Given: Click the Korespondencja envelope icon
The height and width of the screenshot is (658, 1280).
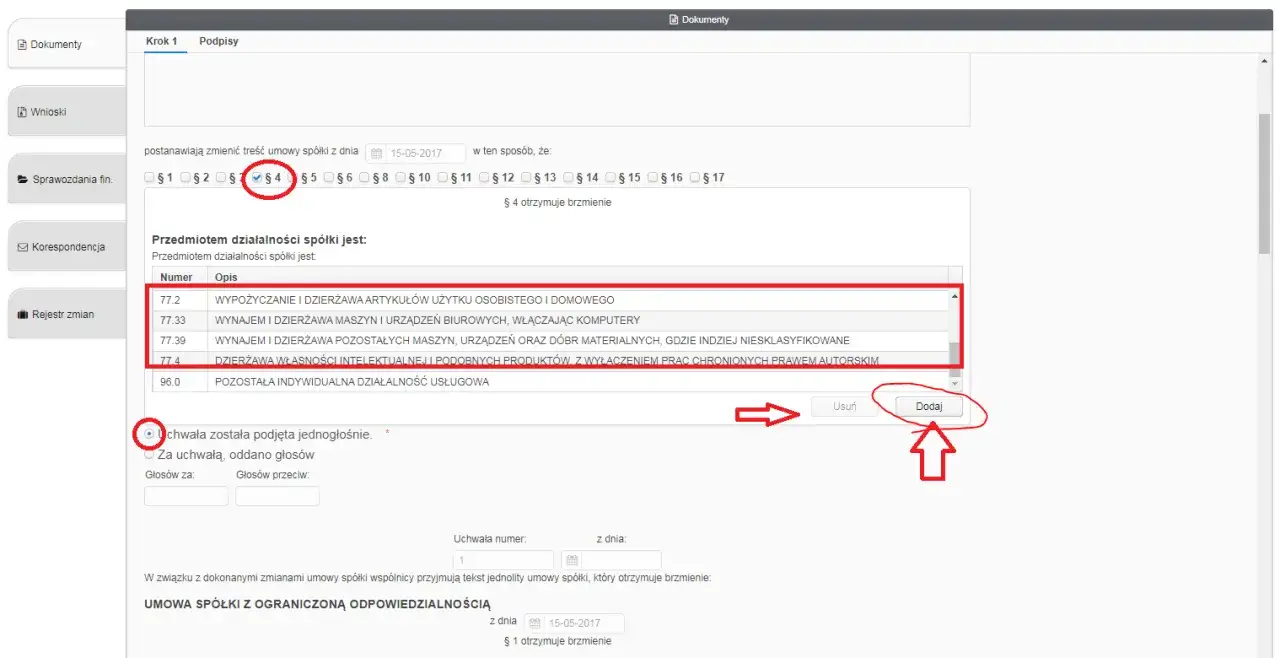Looking at the screenshot, I should pos(22,246).
